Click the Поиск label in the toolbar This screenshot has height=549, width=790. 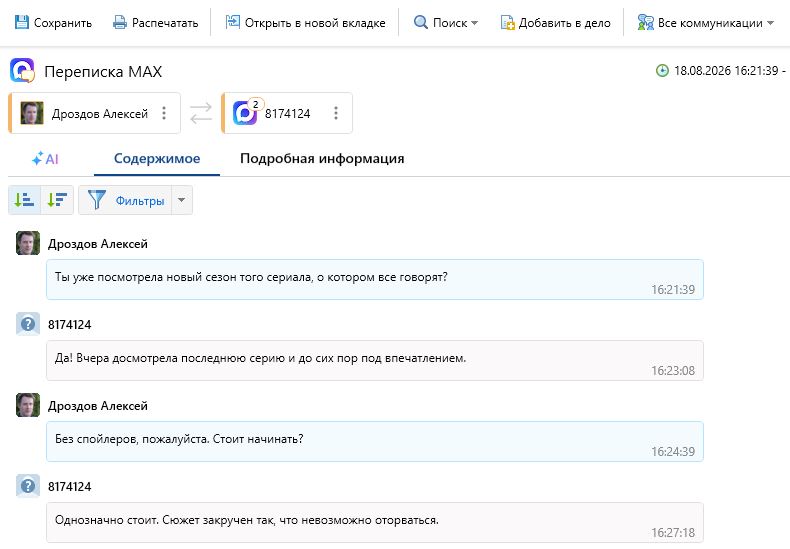pos(450,23)
